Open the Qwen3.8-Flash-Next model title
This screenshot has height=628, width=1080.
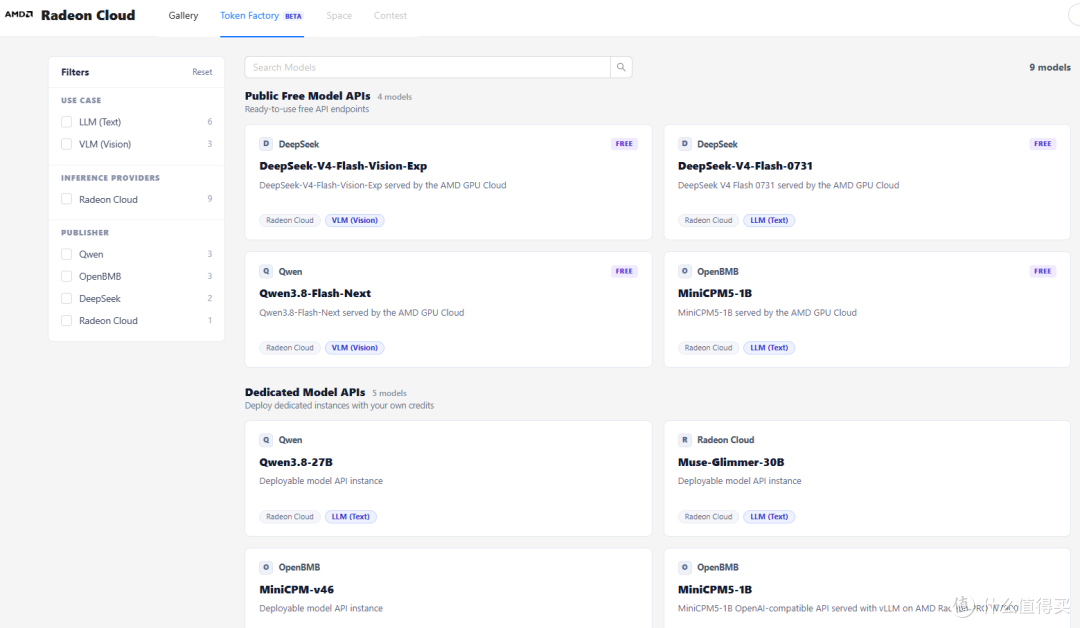click(315, 293)
